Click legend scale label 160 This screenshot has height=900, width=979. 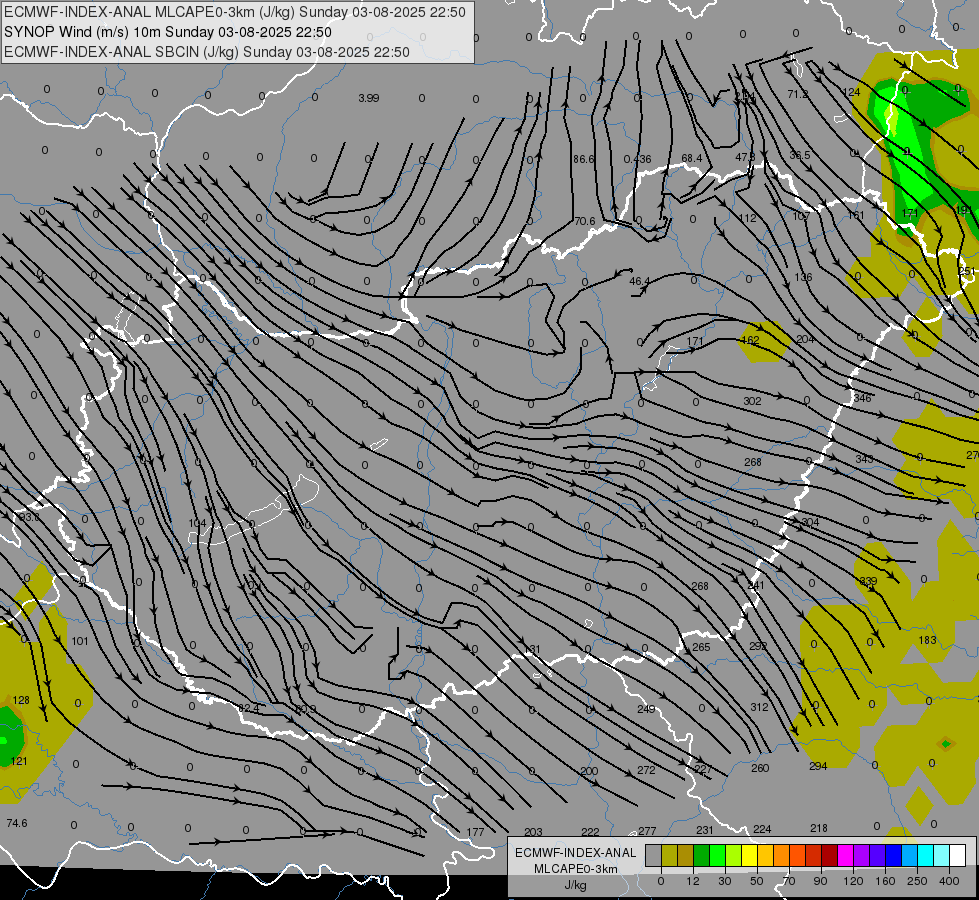[x=885, y=881]
